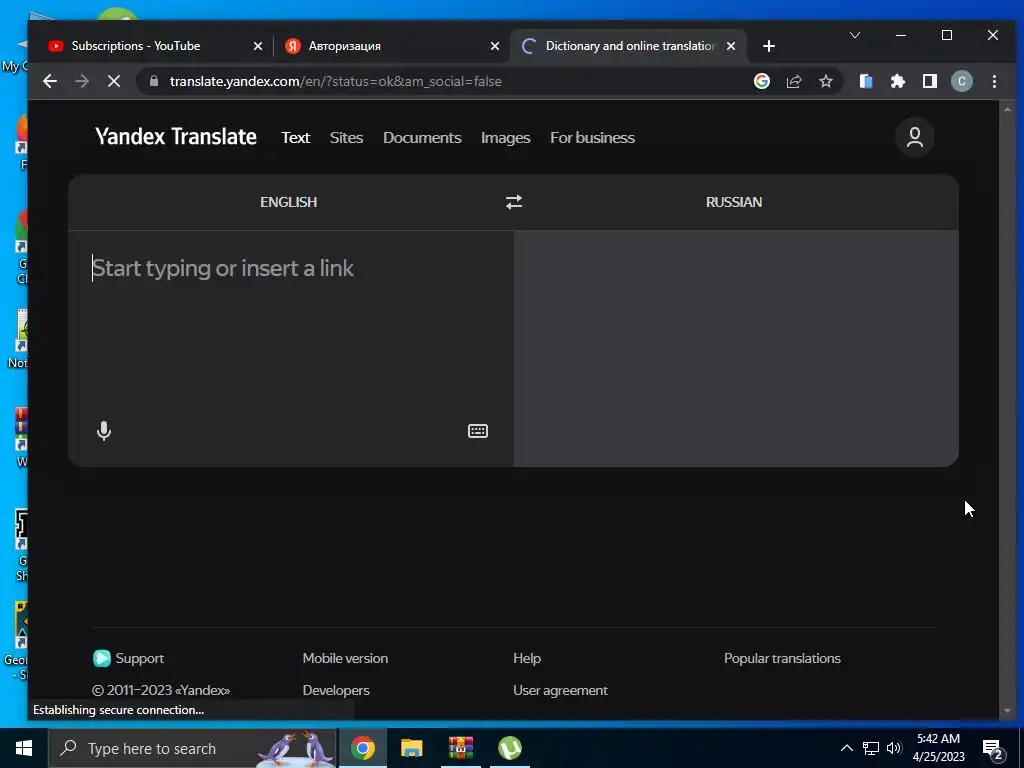The image size is (1024, 768).
Task: Open the Popular translations link
Action: point(782,658)
